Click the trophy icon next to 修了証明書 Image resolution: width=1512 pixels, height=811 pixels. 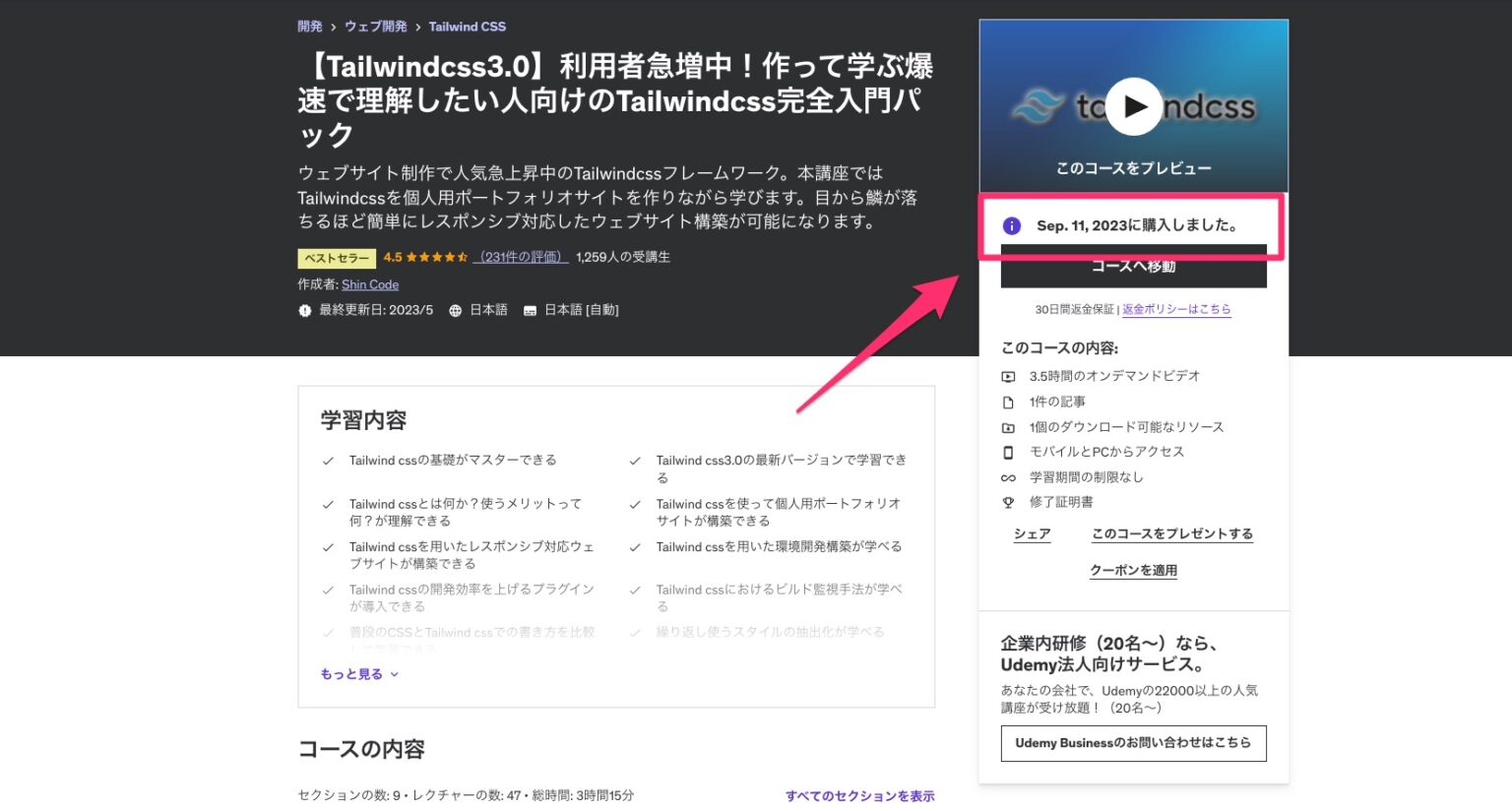point(1008,502)
